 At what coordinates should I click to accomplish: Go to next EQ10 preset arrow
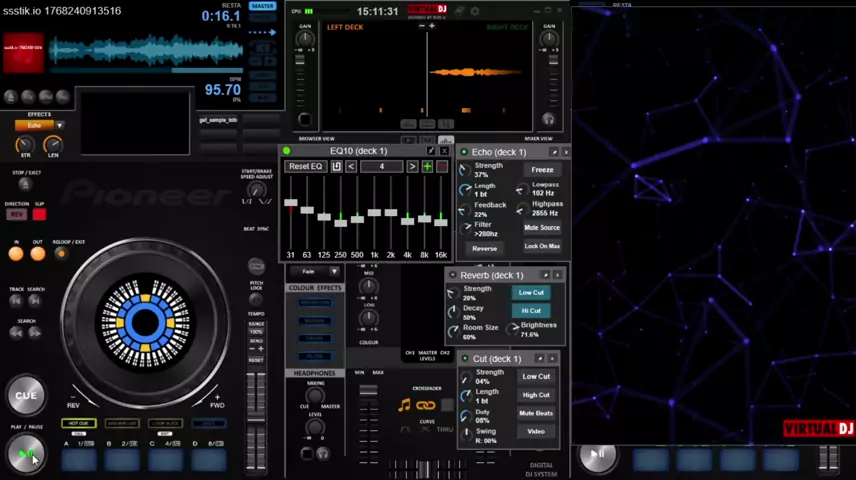click(412, 166)
